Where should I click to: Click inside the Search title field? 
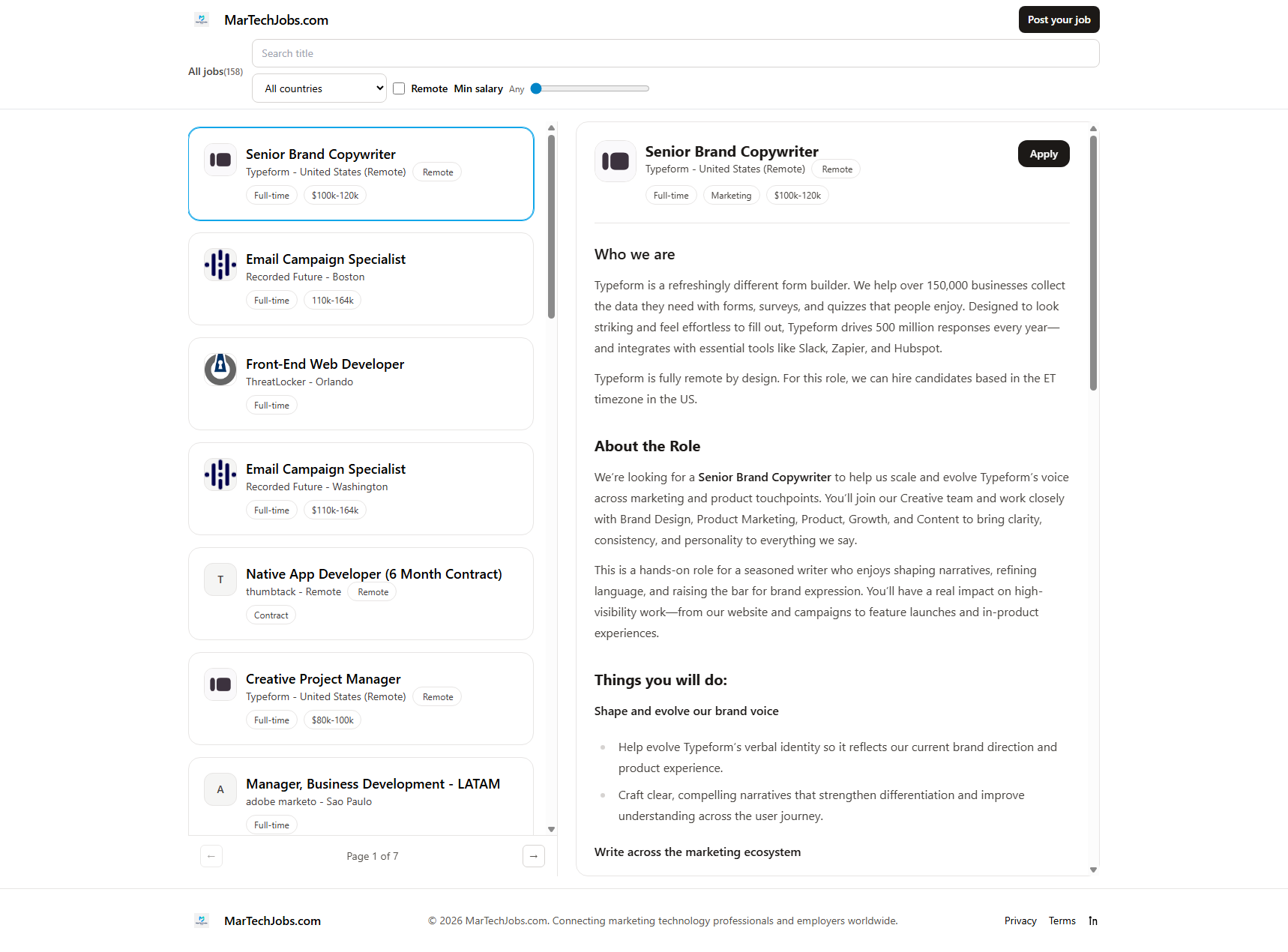675,53
